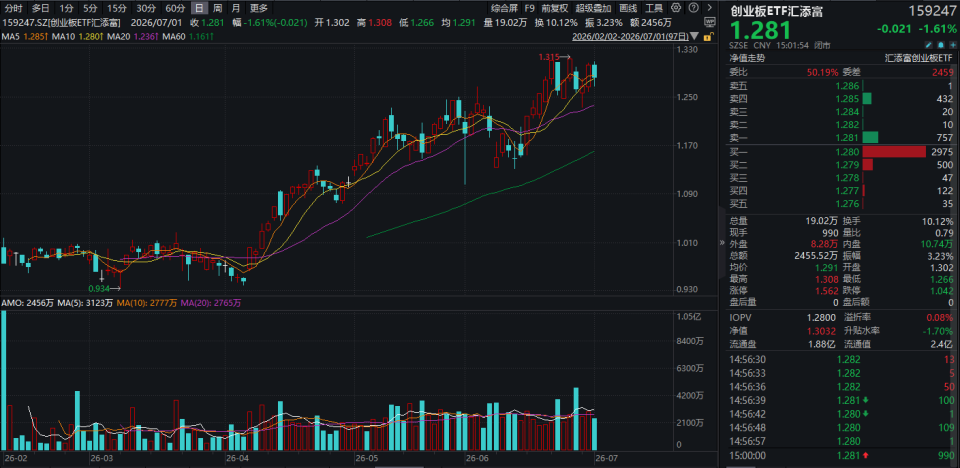Click the 净值走势 NAV trend link

(743, 58)
